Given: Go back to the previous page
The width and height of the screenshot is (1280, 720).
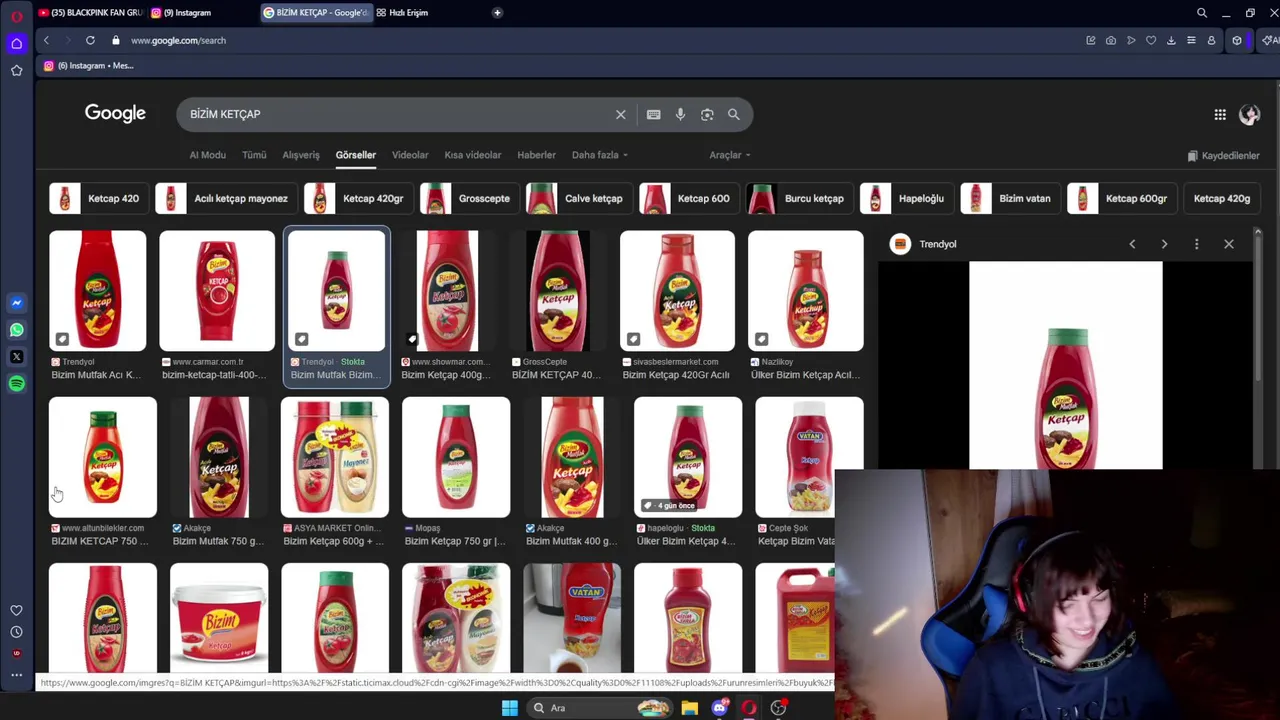Looking at the screenshot, I should click(46, 40).
